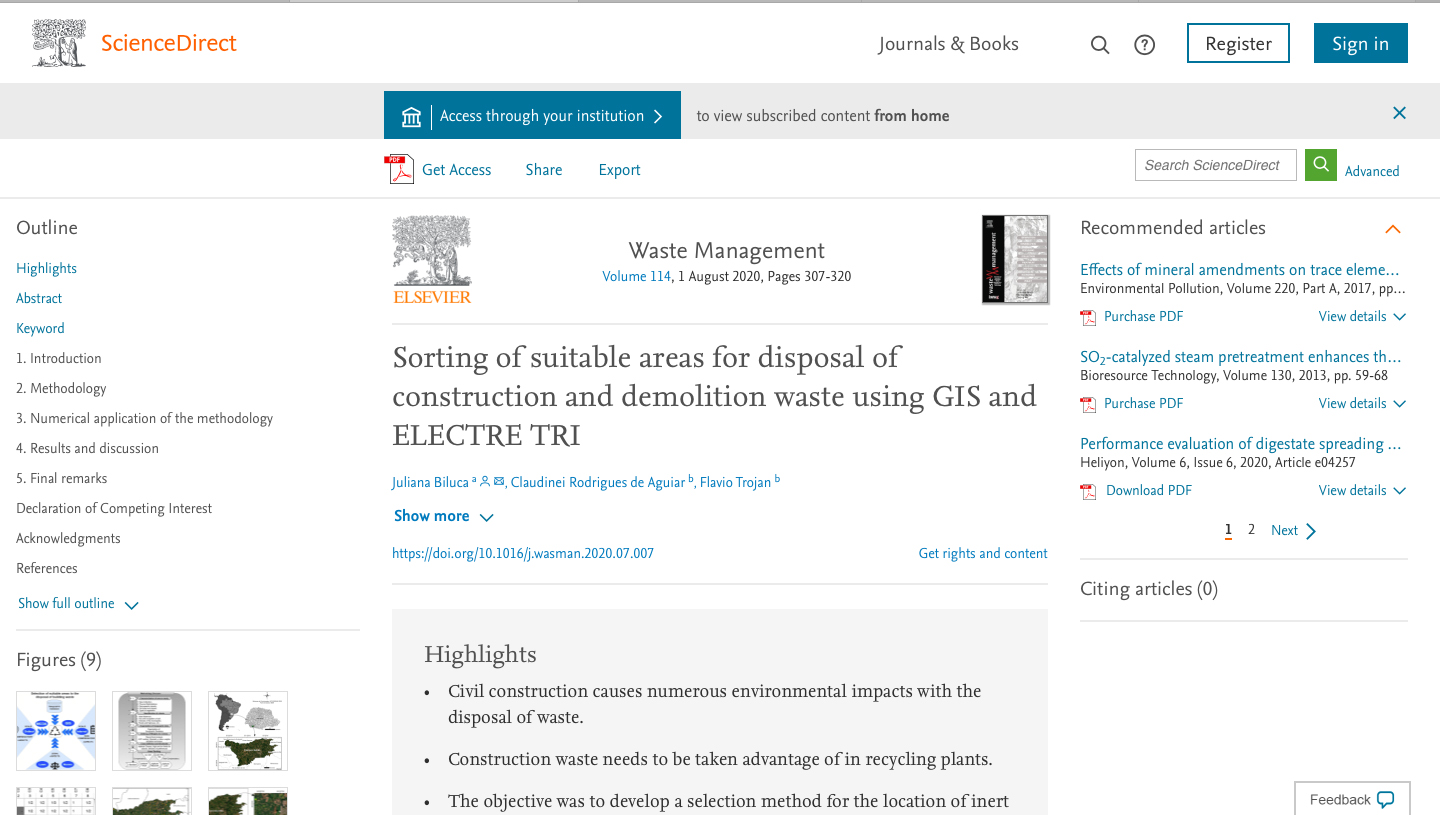Open Journals & Books menu
Screen dimensions: 1440x815
(948, 44)
